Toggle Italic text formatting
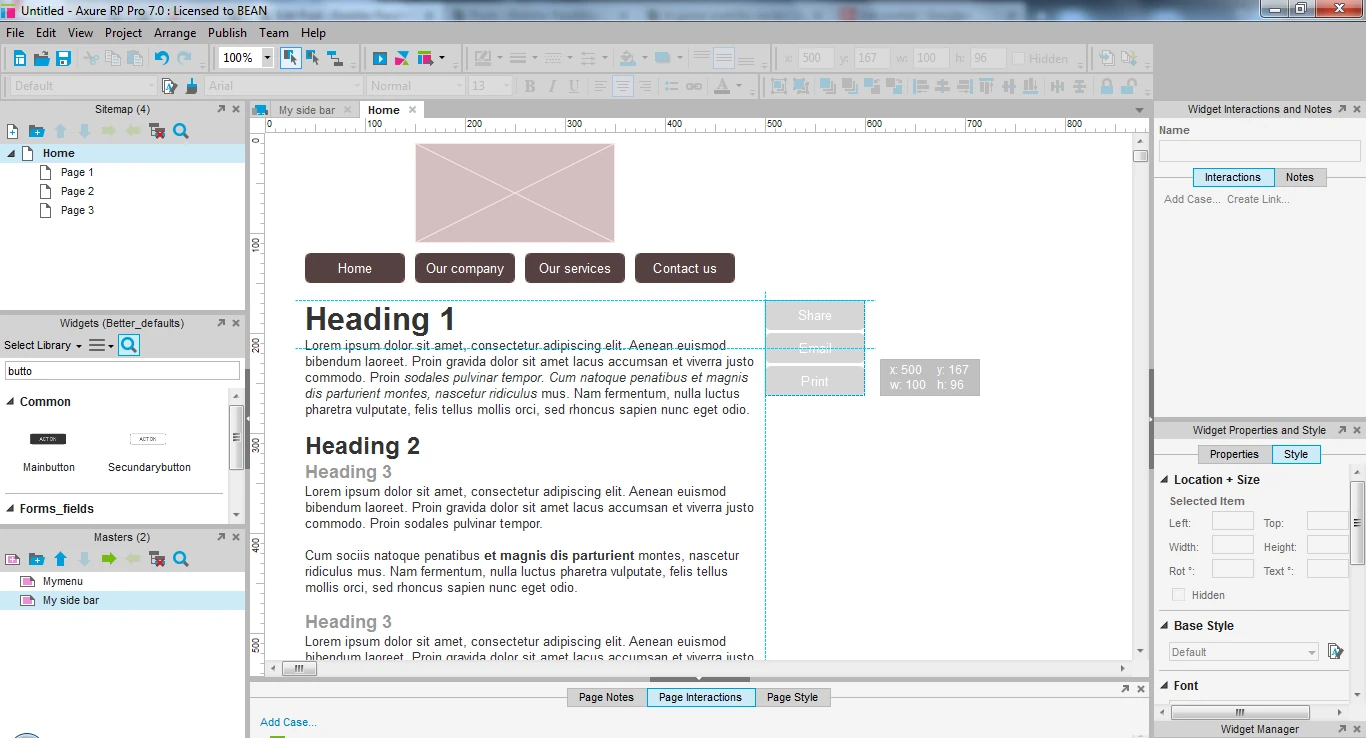 (551, 86)
